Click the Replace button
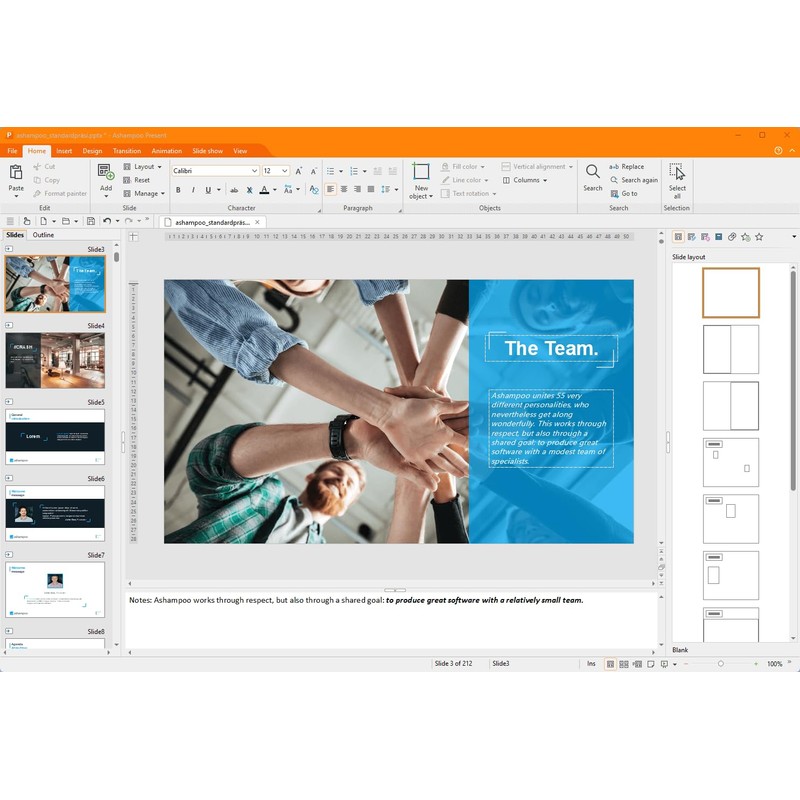 [627, 167]
